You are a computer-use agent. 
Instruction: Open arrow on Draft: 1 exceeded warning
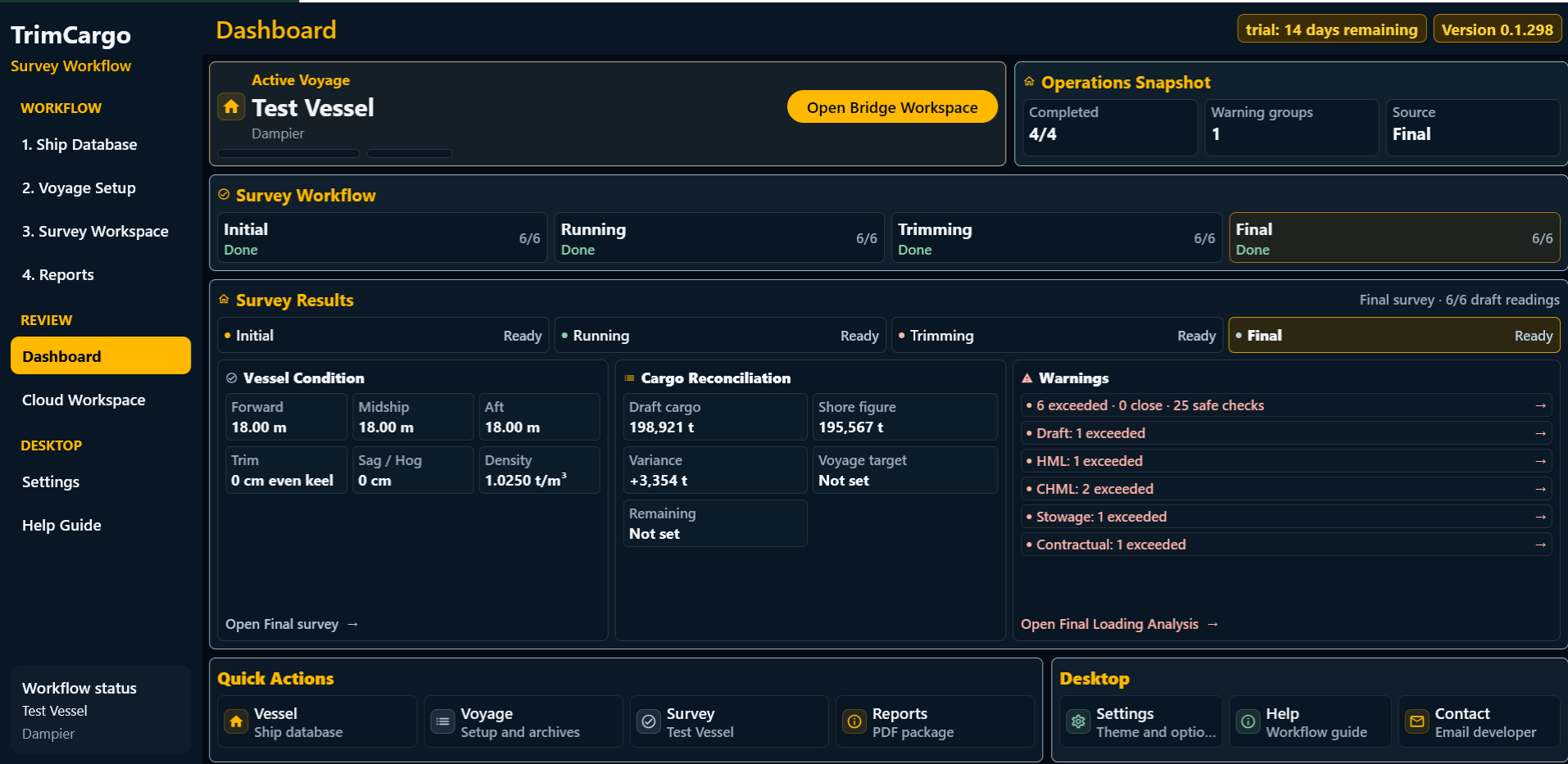pyautogui.click(x=1540, y=433)
